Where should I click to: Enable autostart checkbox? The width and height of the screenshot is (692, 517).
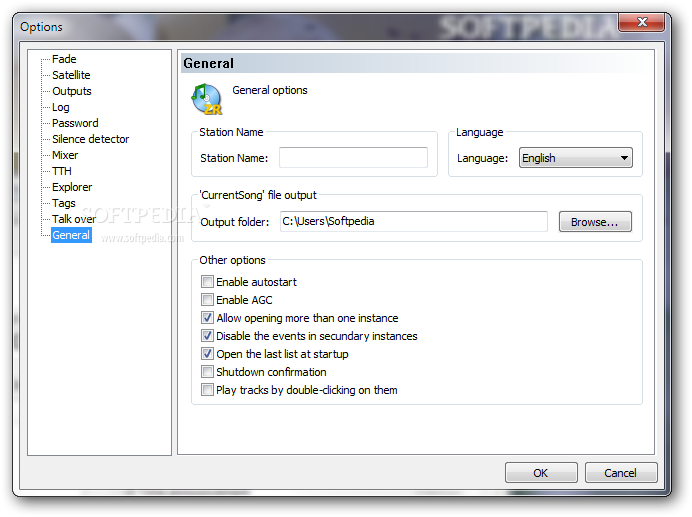207,282
